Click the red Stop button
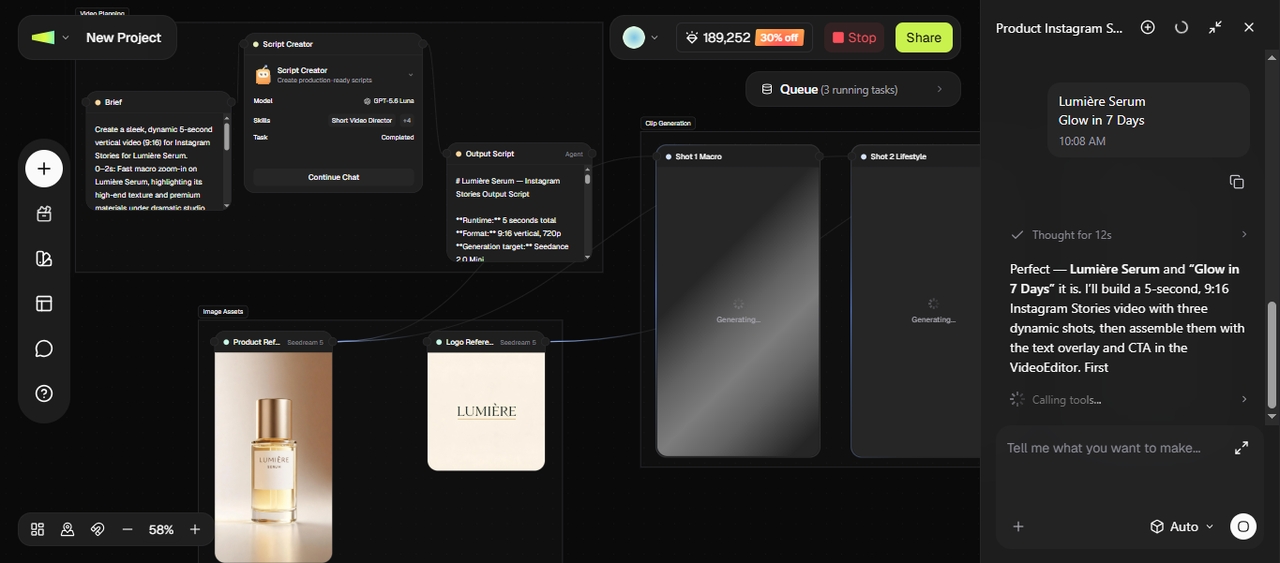 tap(853, 38)
